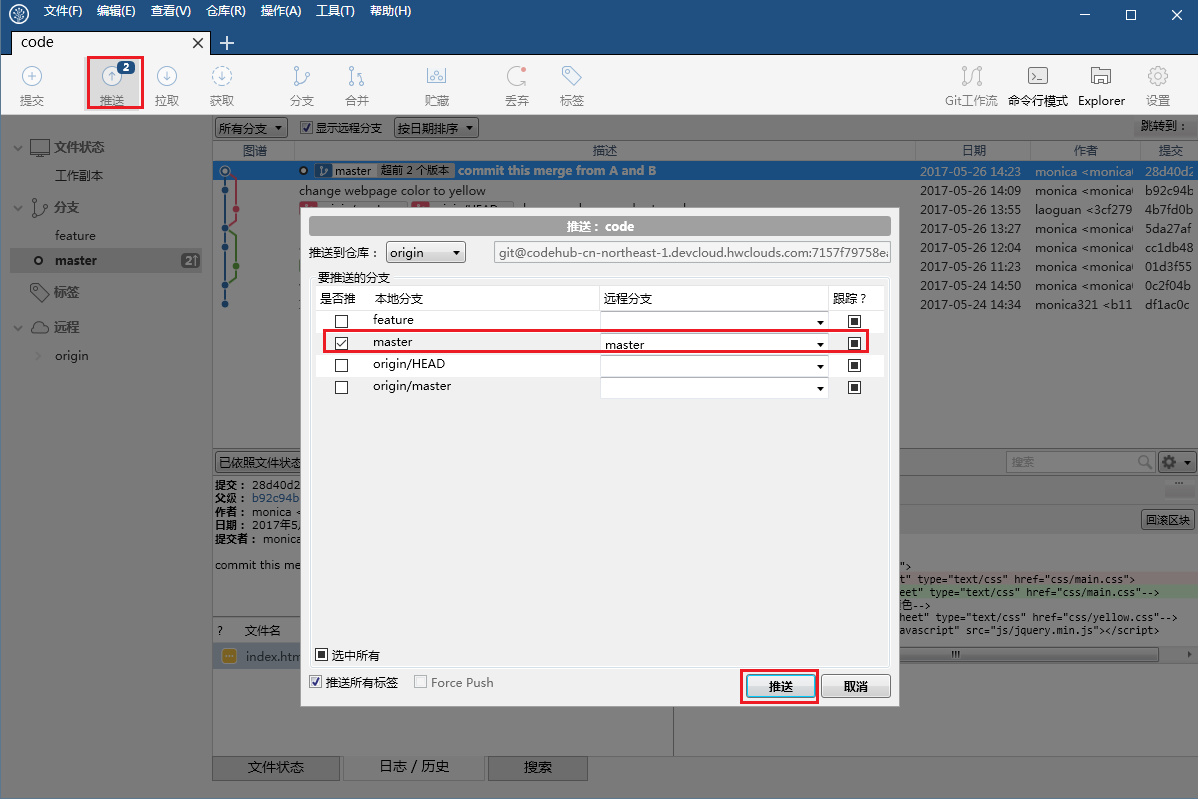The image size is (1198, 799).
Task: Check push box for origin/master
Action: [x=342, y=387]
